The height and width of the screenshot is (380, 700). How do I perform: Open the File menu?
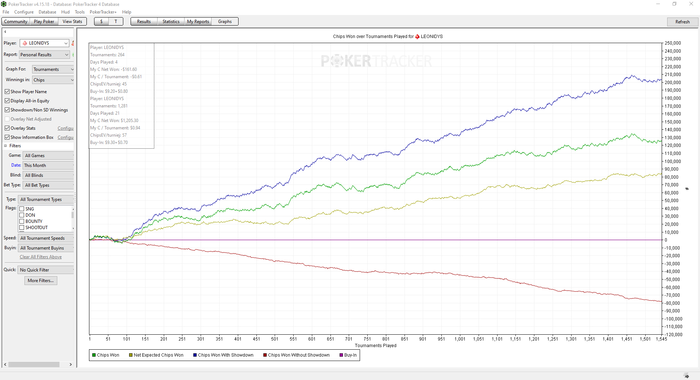(6, 12)
